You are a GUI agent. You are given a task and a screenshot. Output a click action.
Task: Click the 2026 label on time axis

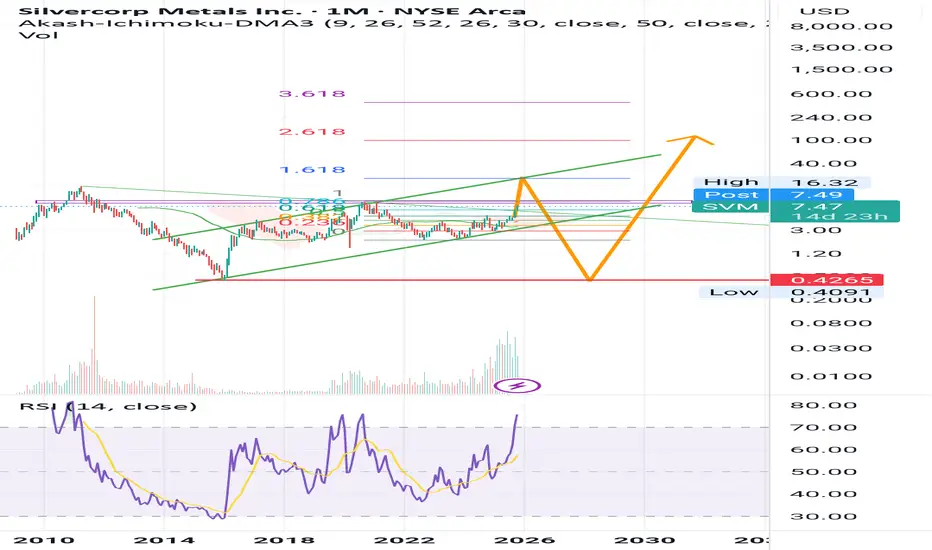click(x=524, y=540)
